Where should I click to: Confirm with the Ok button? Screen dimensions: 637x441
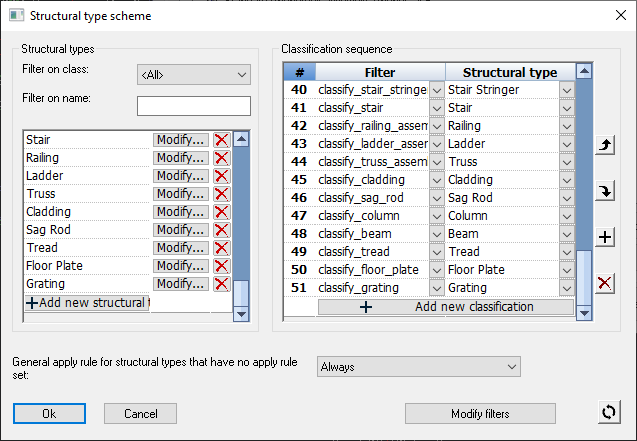pyautogui.click(x=49, y=413)
